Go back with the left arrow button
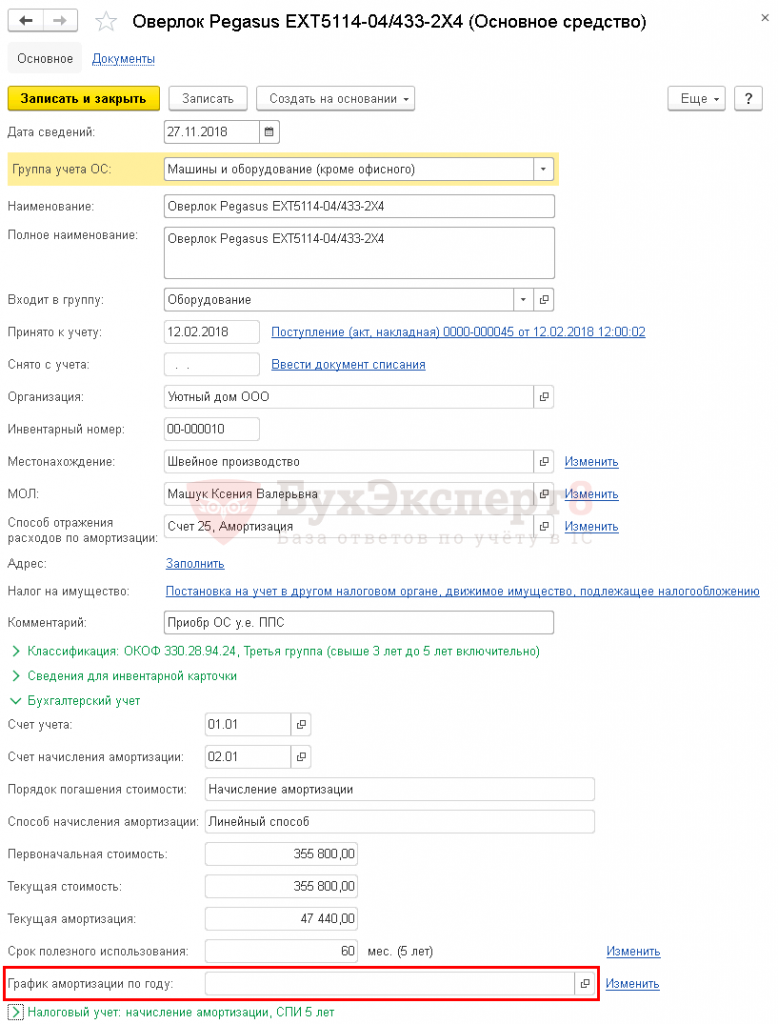Screen dimensions: 778x1024 (x=25, y=21)
